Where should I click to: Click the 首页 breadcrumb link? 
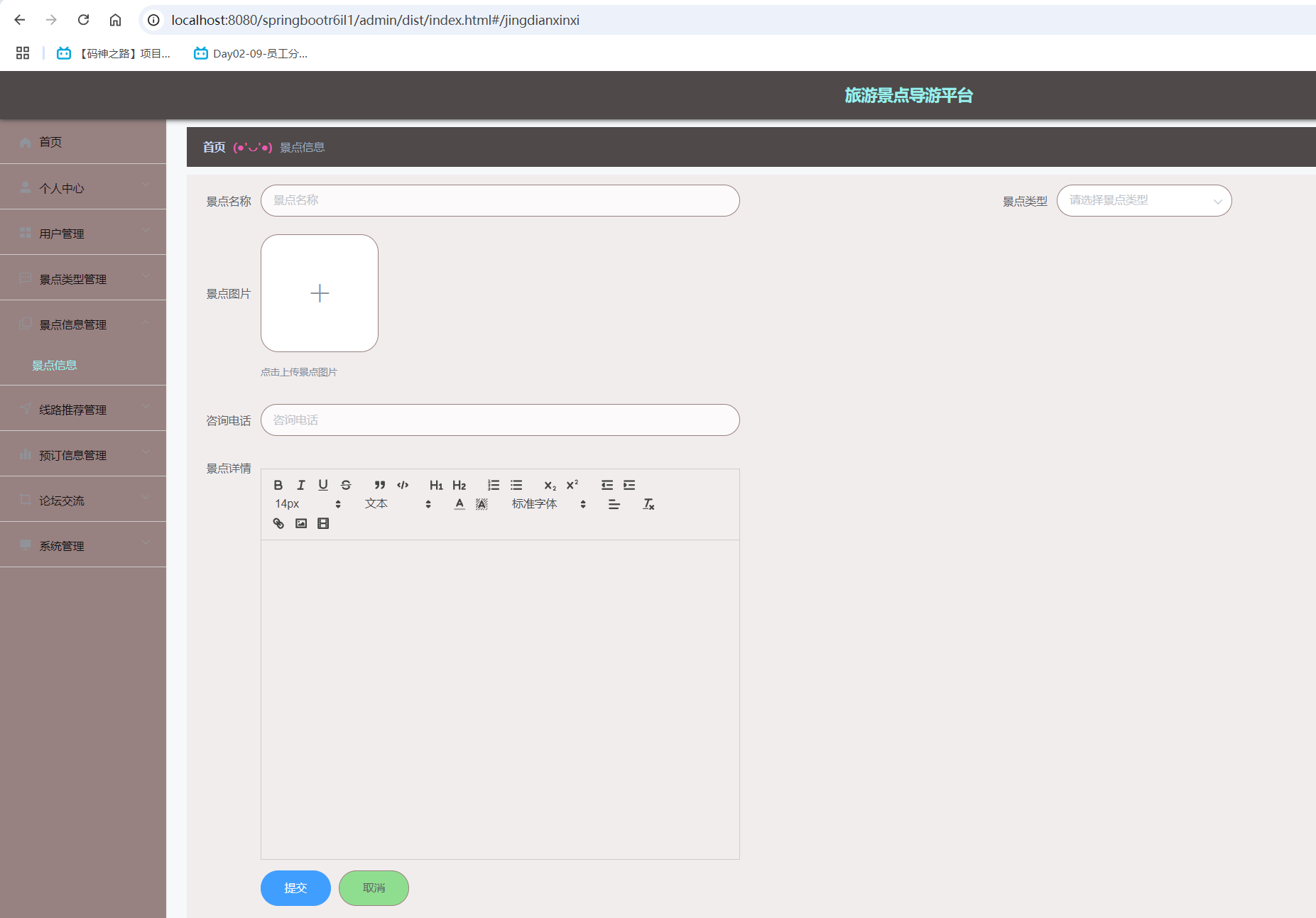click(214, 147)
